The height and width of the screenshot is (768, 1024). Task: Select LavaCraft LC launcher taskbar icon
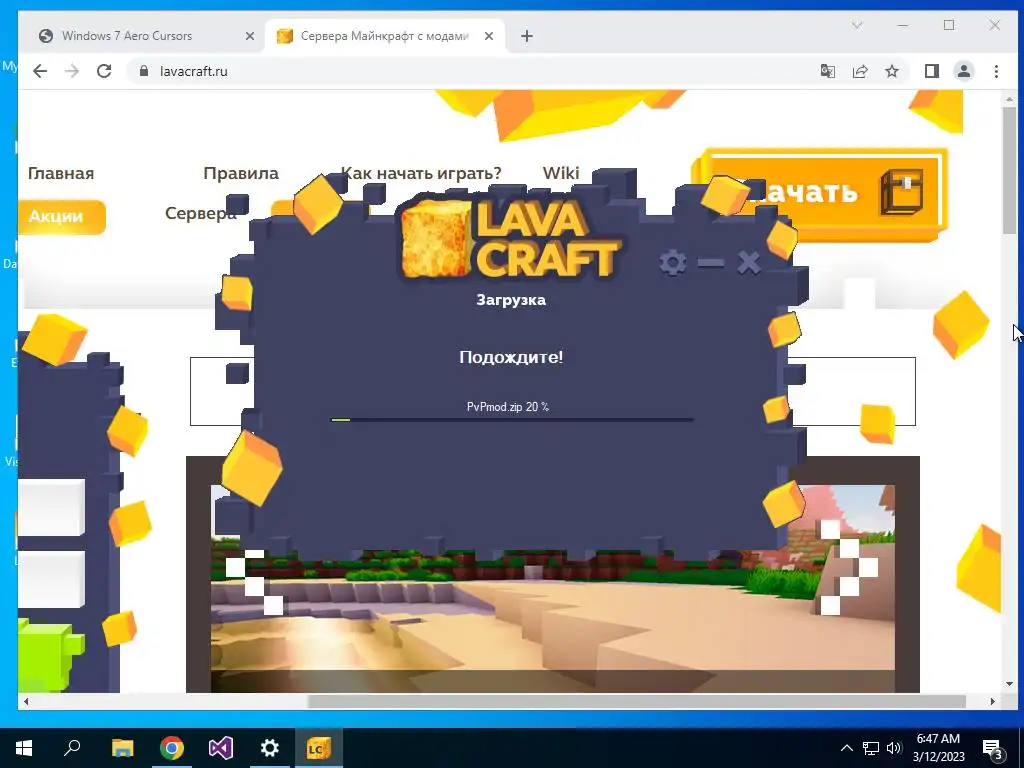319,748
